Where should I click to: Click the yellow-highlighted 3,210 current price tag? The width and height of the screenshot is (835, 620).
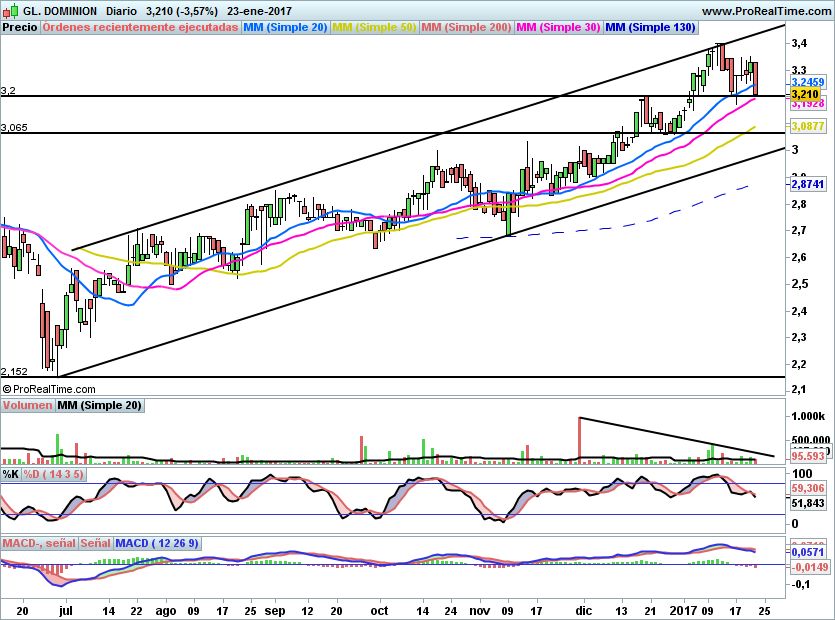[x=805, y=94]
